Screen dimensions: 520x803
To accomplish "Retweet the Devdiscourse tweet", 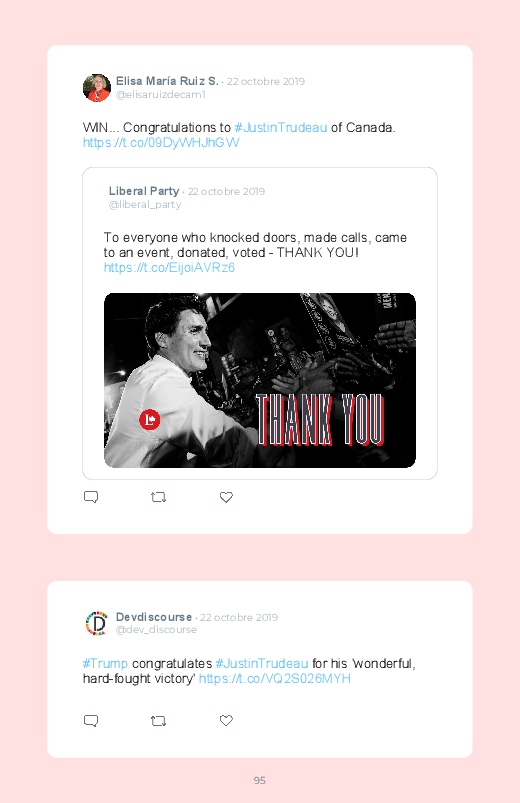I will [x=158, y=721].
